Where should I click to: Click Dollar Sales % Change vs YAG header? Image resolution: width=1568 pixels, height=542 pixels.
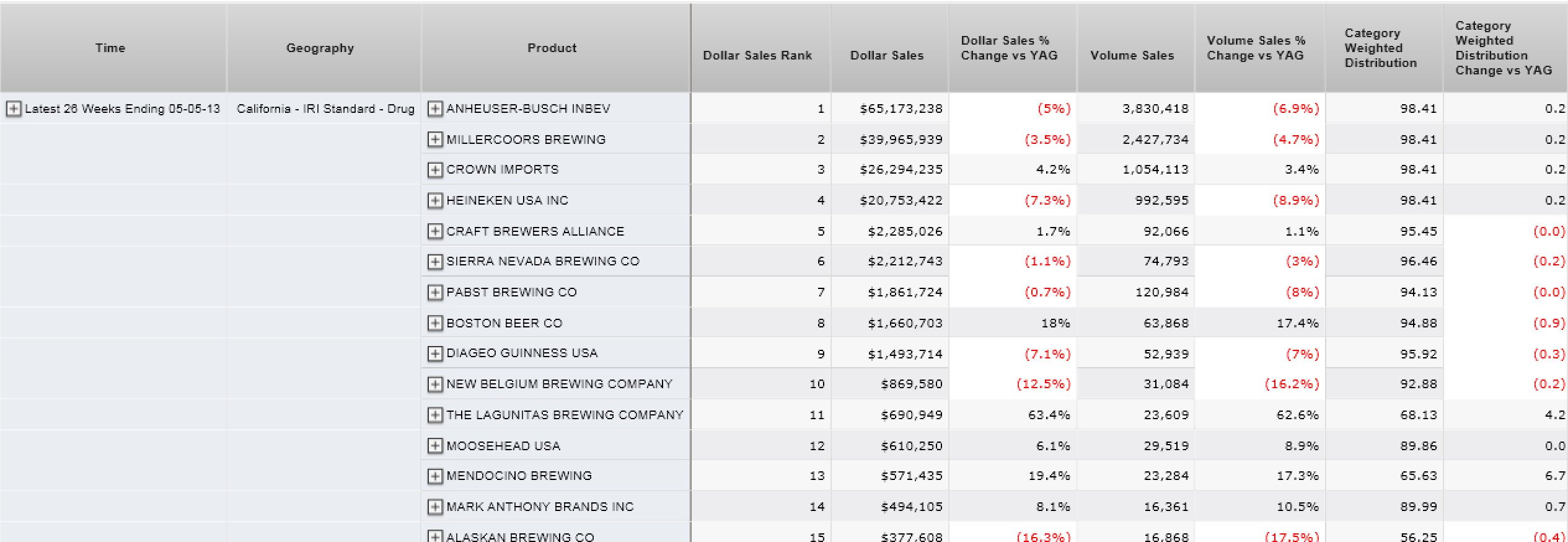1013,48
